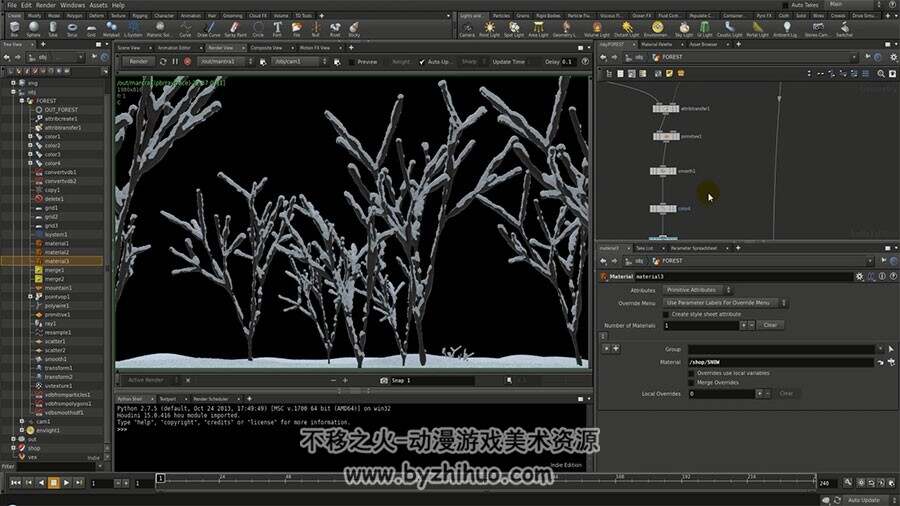Switch to the Scene View tab
The width and height of the screenshot is (900, 506).
point(129,48)
